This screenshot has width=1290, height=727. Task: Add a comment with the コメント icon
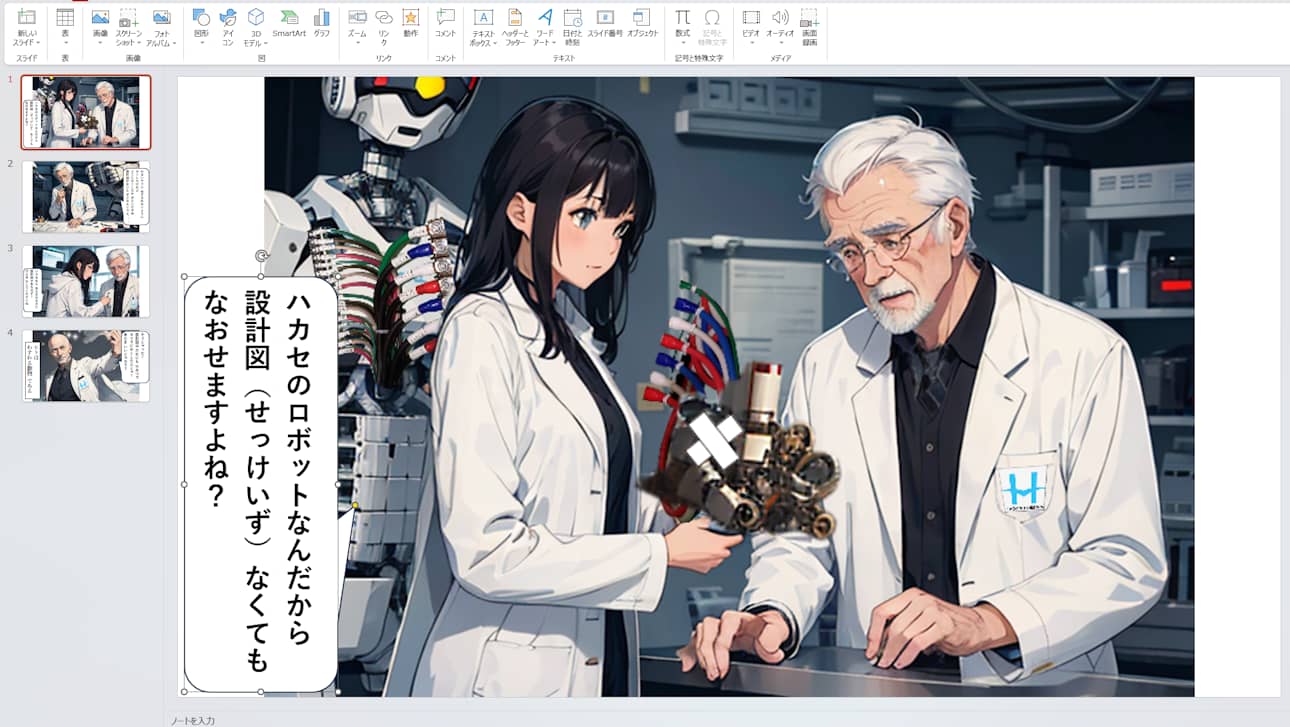443,25
